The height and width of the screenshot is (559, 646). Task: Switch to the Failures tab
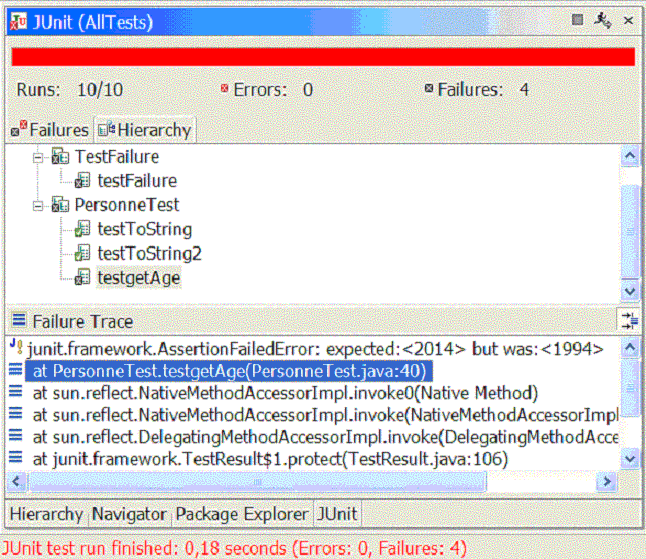click(50, 130)
